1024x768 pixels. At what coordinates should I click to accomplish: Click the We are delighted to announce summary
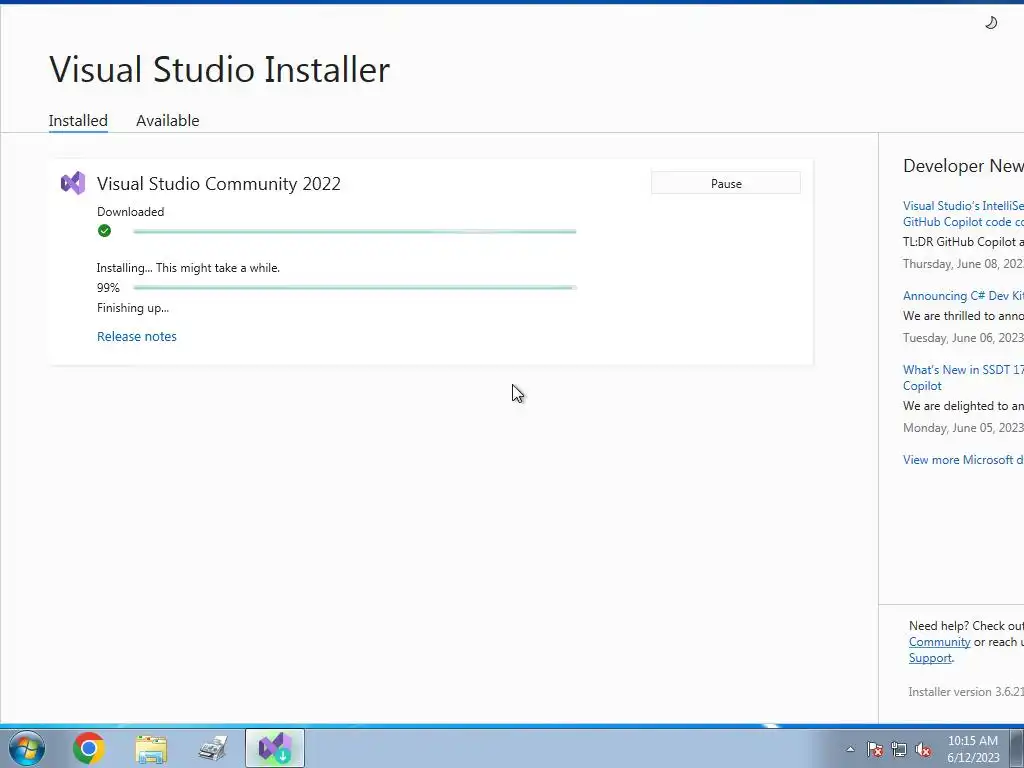(963, 406)
